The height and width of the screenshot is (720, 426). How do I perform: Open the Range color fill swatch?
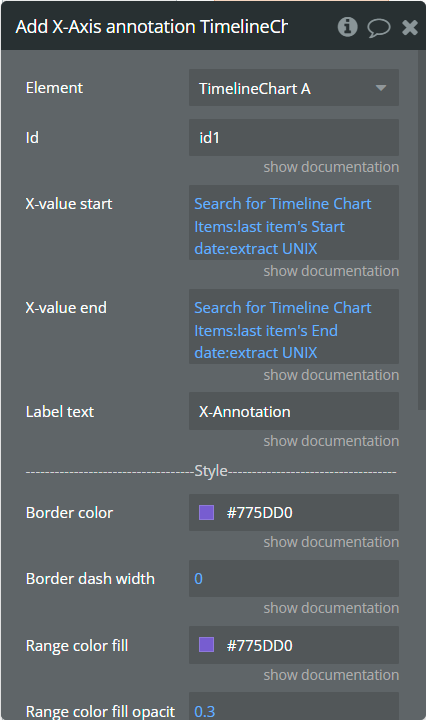[207, 644]
